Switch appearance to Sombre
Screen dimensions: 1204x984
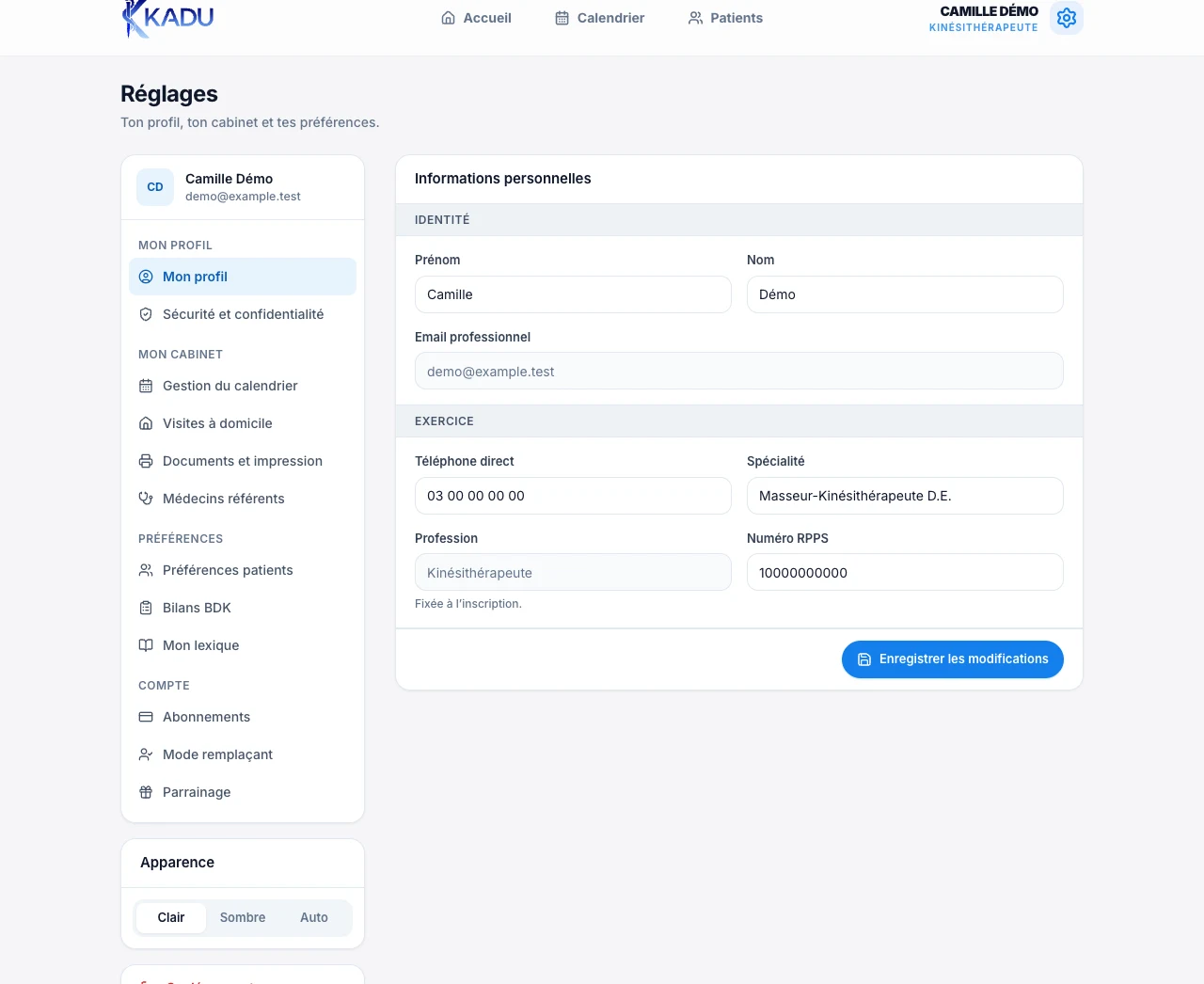243,918
